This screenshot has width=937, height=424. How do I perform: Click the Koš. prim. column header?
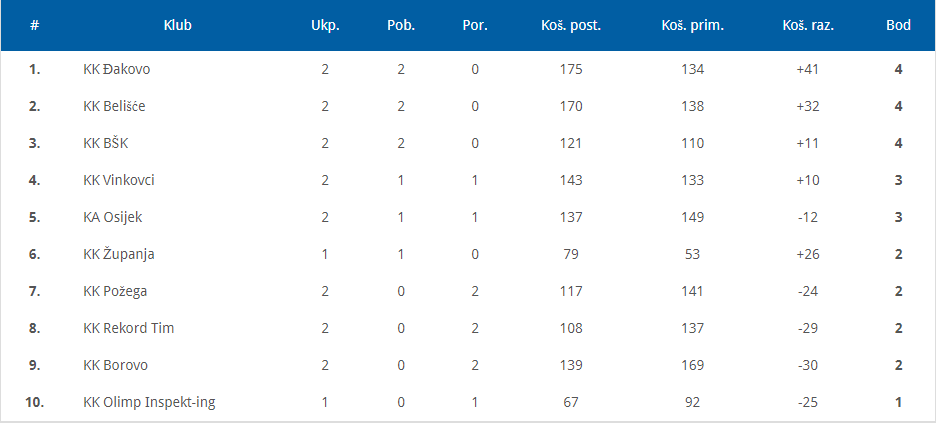click(x=692, y=25)
